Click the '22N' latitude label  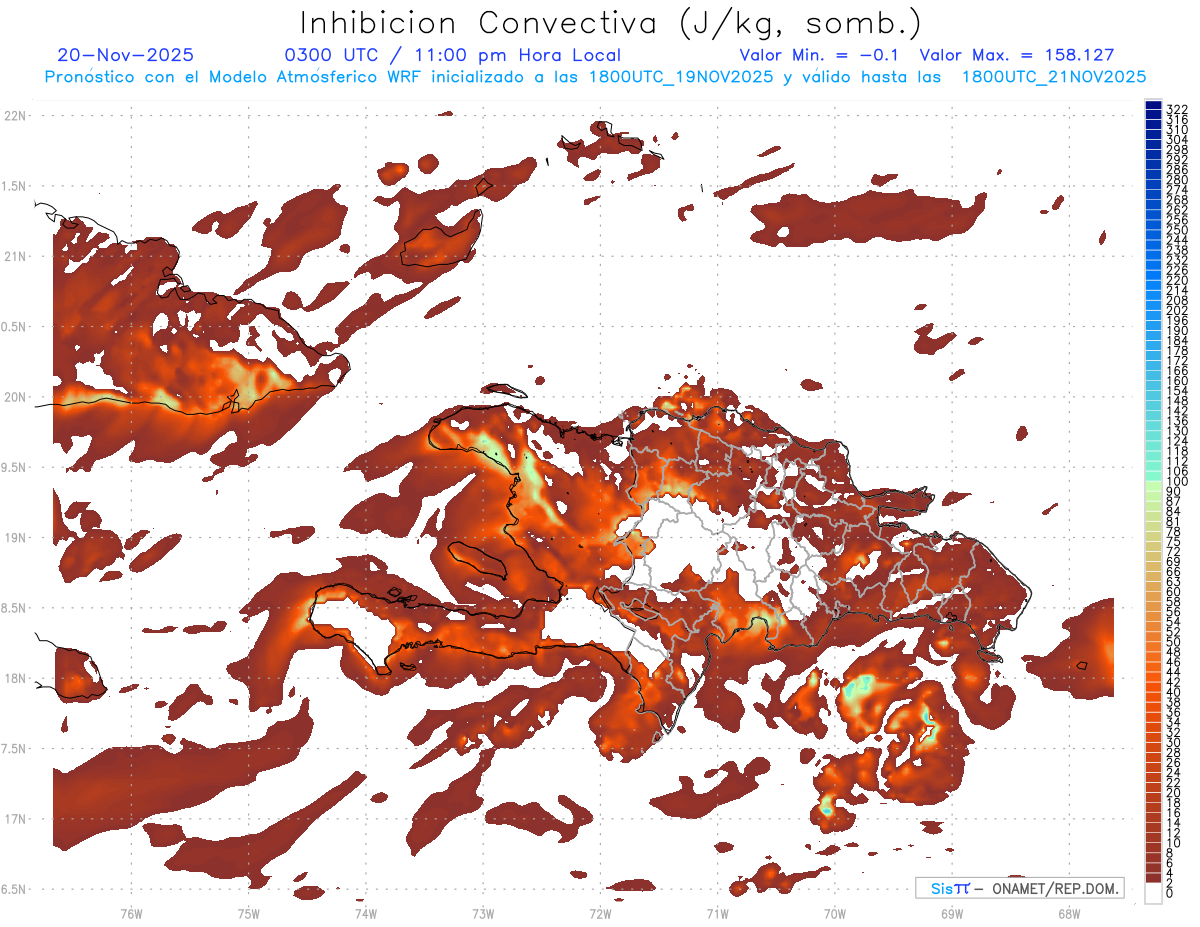pos(15,116)
